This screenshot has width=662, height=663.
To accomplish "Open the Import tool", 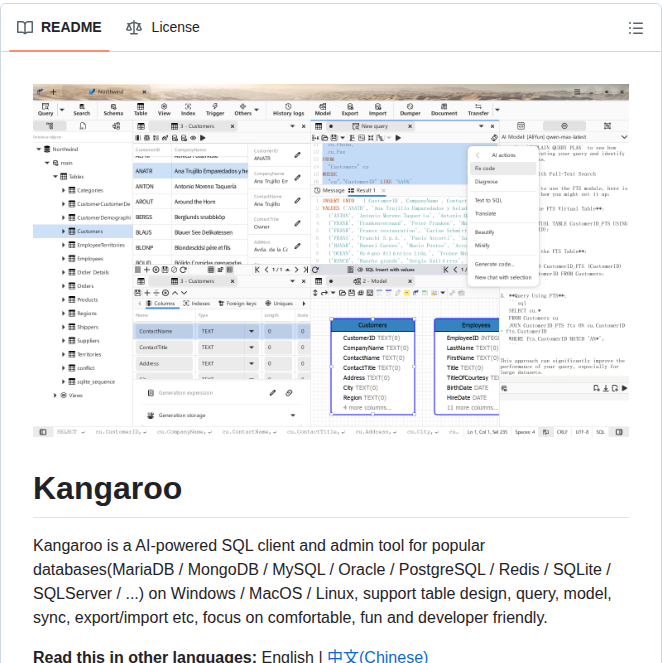I will (378, 110).
